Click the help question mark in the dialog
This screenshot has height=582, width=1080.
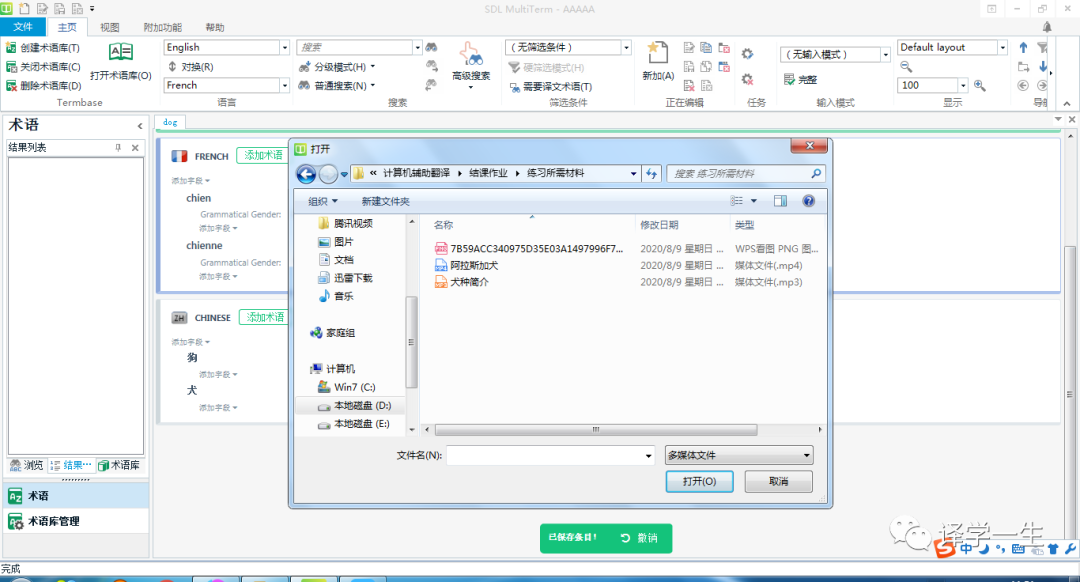click(x=809, y=200)
